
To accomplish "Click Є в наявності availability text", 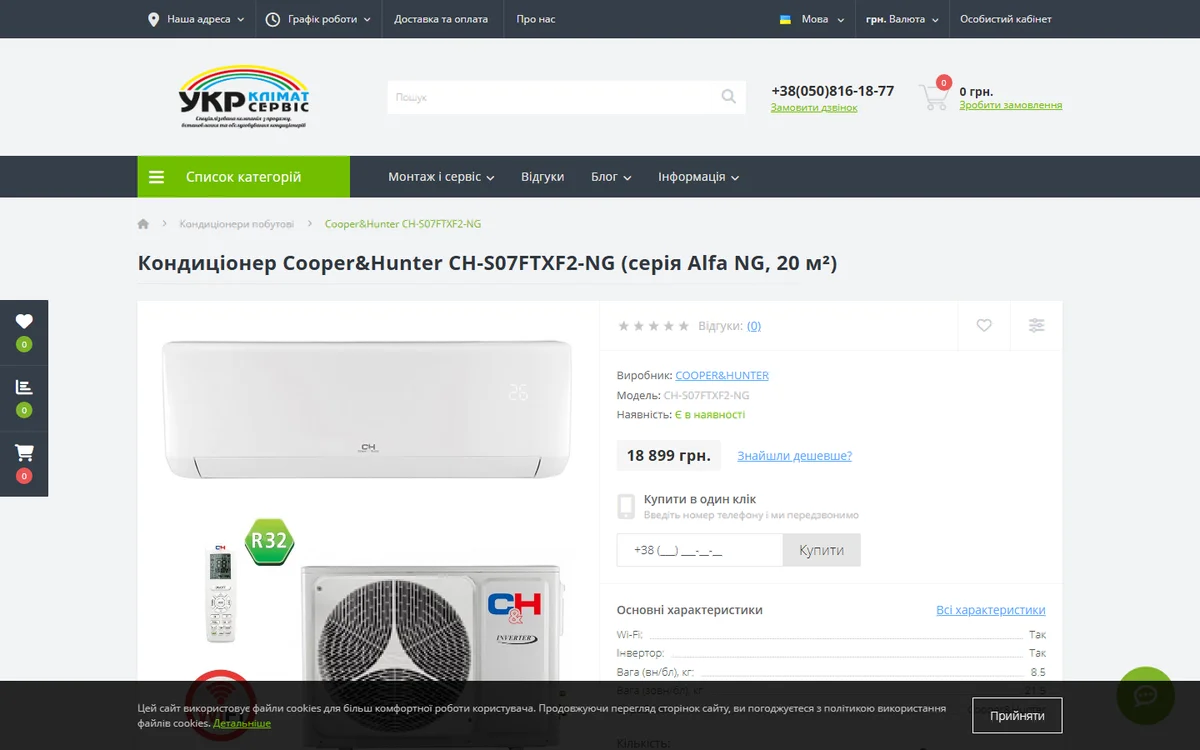I will click(x=710, y=415).
